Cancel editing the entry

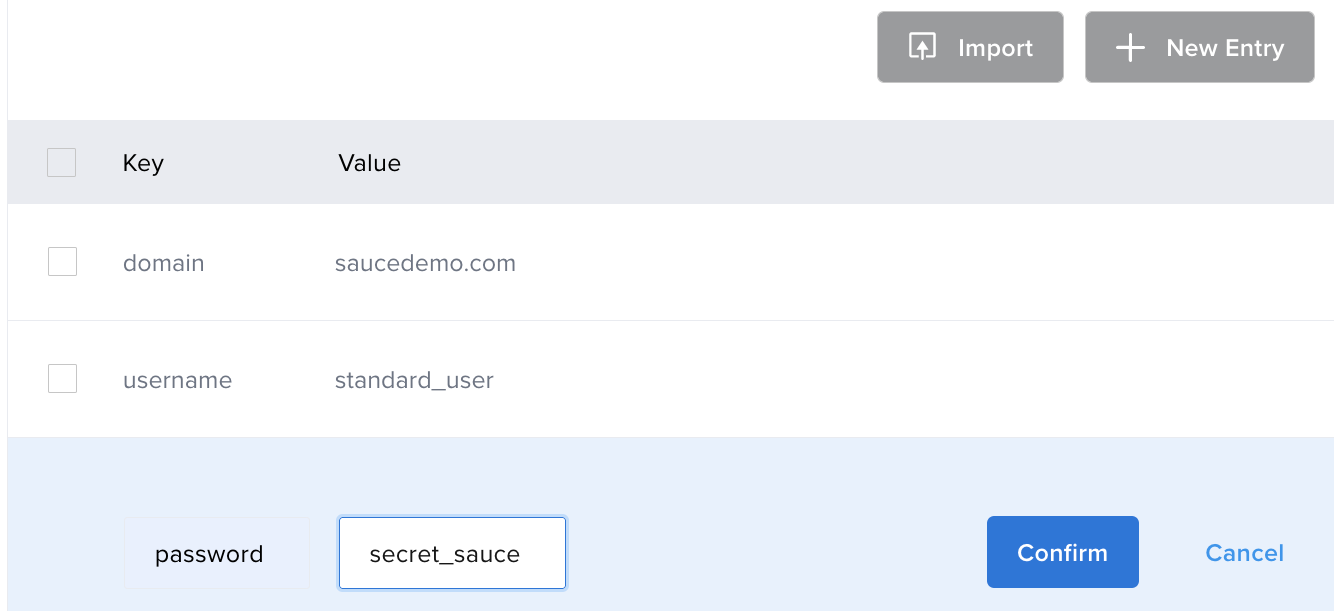1244,553
